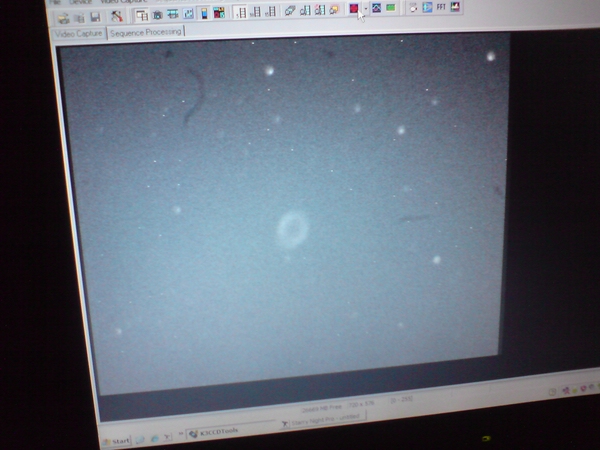Click the camera snapshot toolbar icon
600x450 pixels.
[157, 15]
